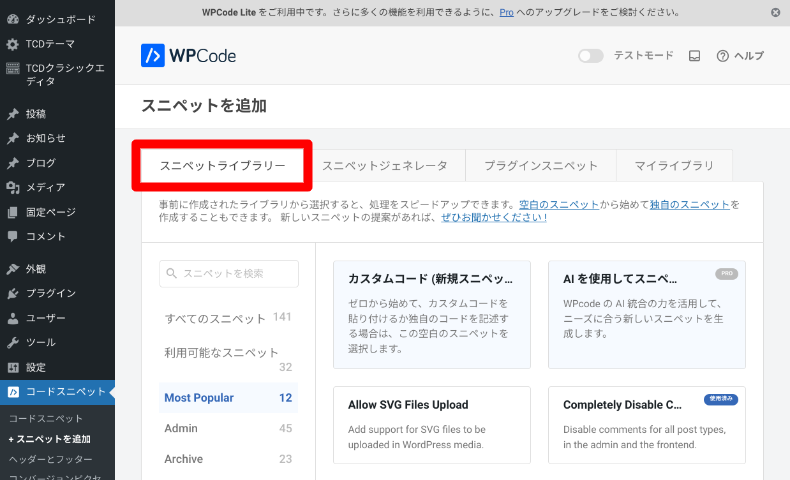Open 固定ページ menu label

pos(51,213)
